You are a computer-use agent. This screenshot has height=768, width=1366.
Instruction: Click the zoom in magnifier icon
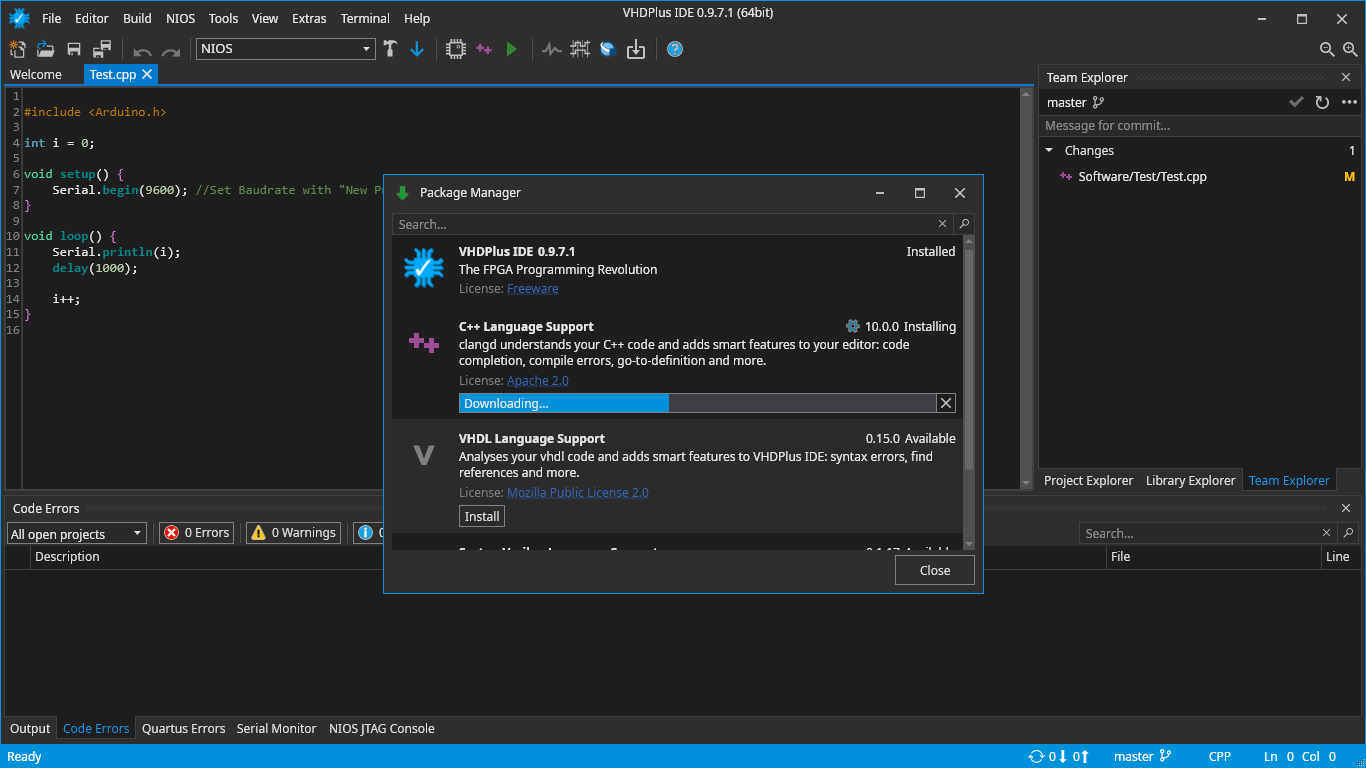pos(1352,49)
